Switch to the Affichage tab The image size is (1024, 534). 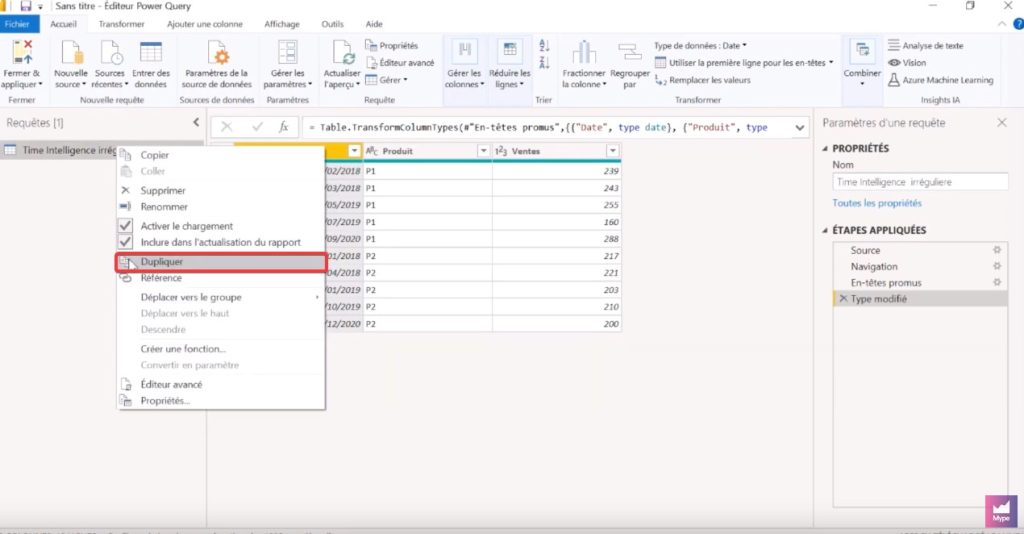point(282,24)
